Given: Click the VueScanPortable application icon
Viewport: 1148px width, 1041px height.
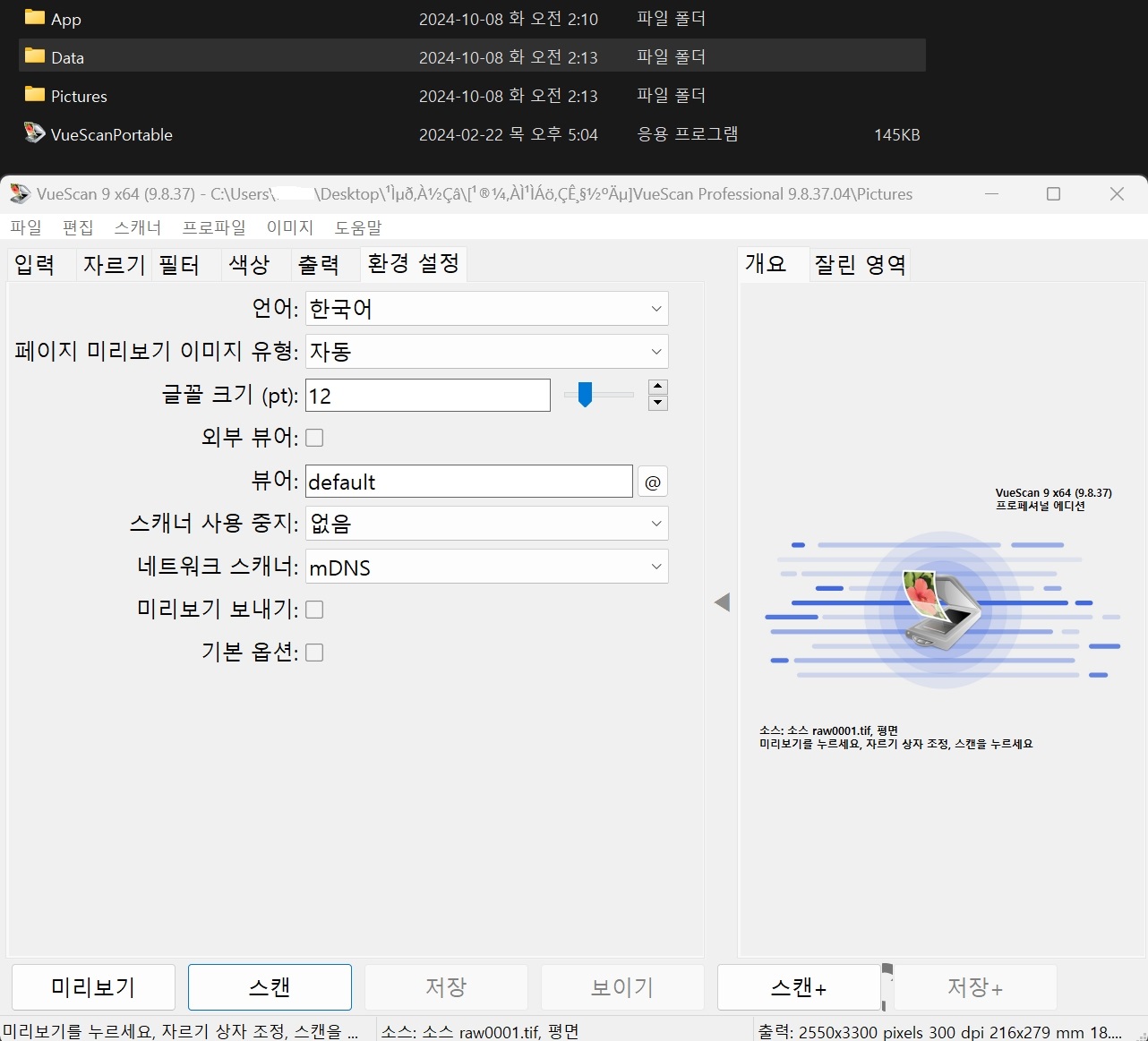Looking at the screenshot, I should [35, 132].
